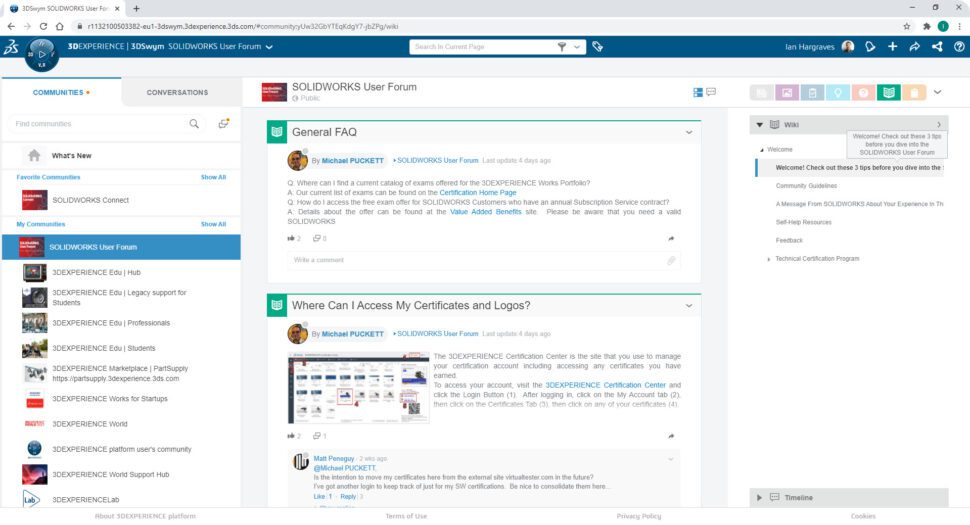
Task: Show all Favorite Communities
Action: 213,177
